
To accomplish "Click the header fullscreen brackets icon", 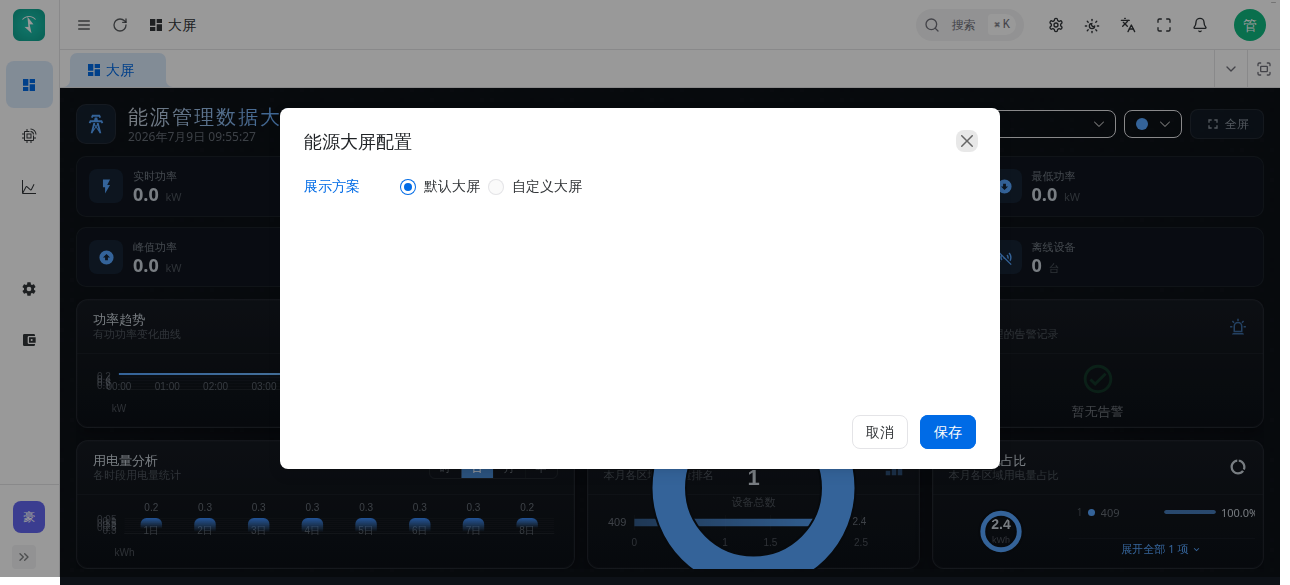I will (x=1164, y=25).
